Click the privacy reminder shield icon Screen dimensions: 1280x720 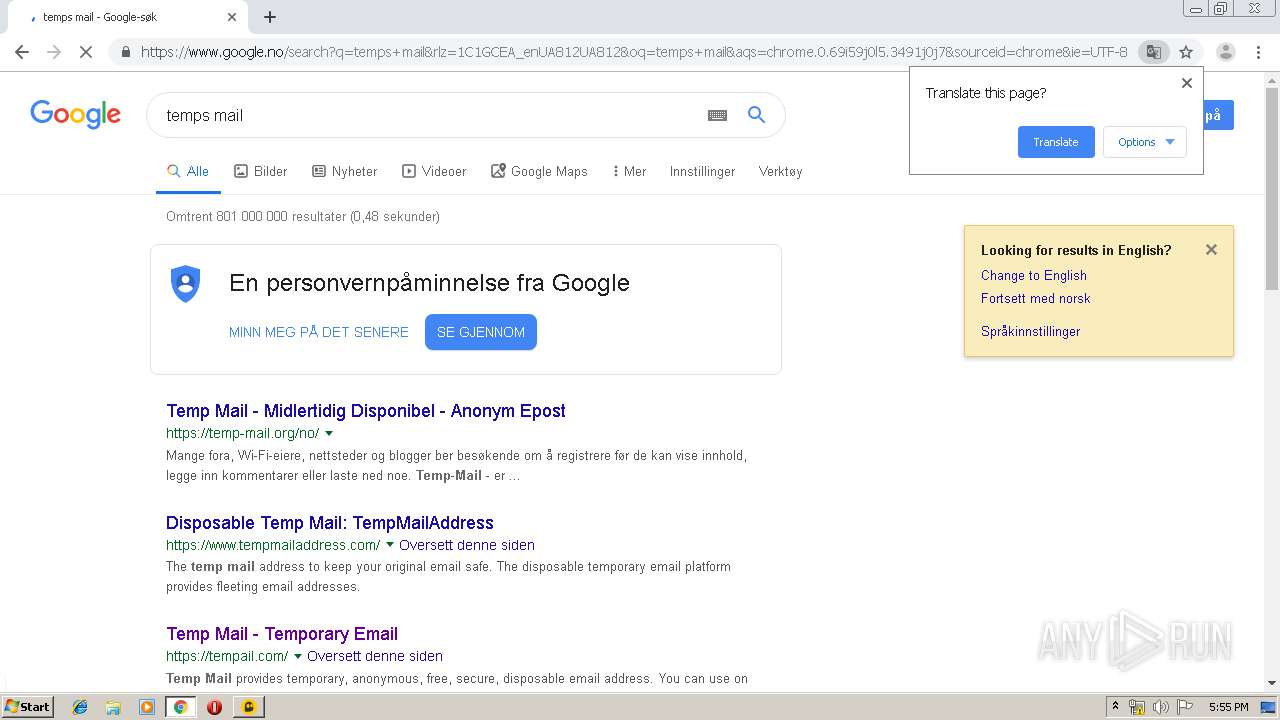tap(186, 284)
